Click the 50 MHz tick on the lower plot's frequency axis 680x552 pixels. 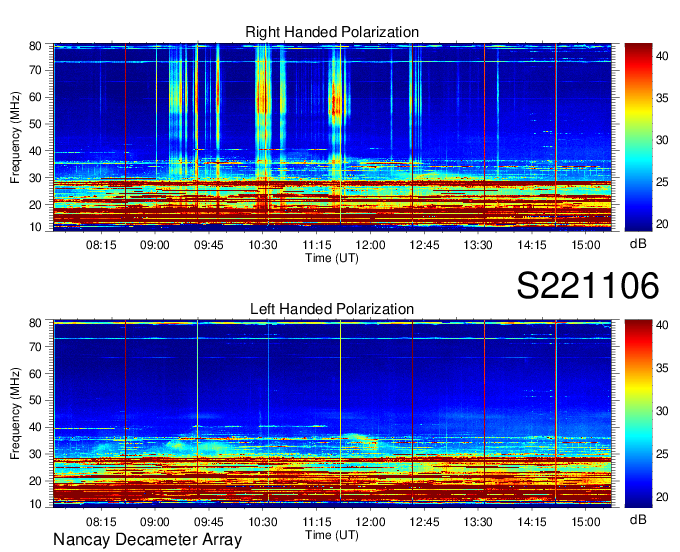point(35,400)
